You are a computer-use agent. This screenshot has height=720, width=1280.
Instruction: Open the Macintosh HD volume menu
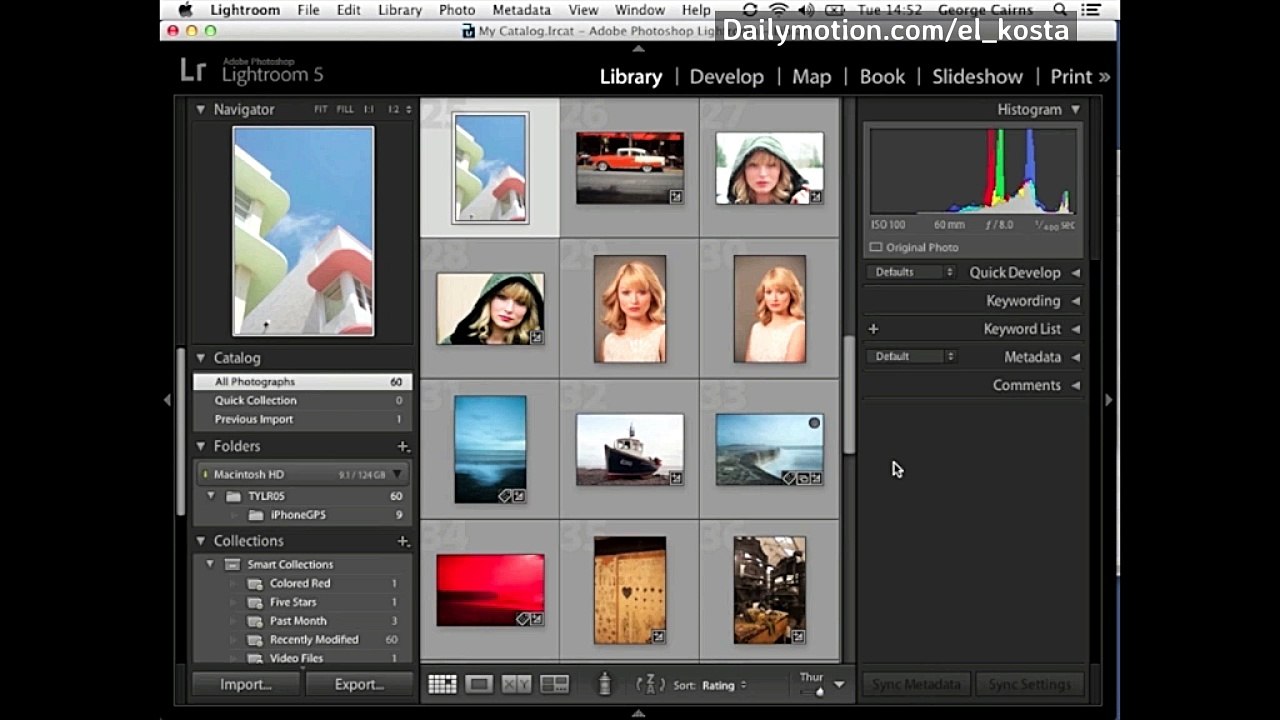397,475
